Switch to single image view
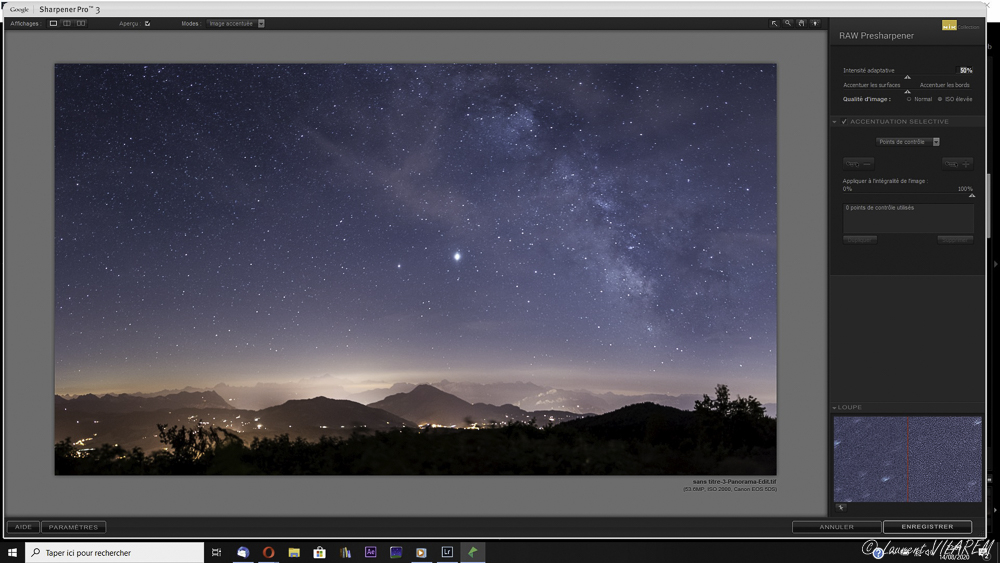The width and height of the screenshot is (1000, 563). click(x=54, y=23)
